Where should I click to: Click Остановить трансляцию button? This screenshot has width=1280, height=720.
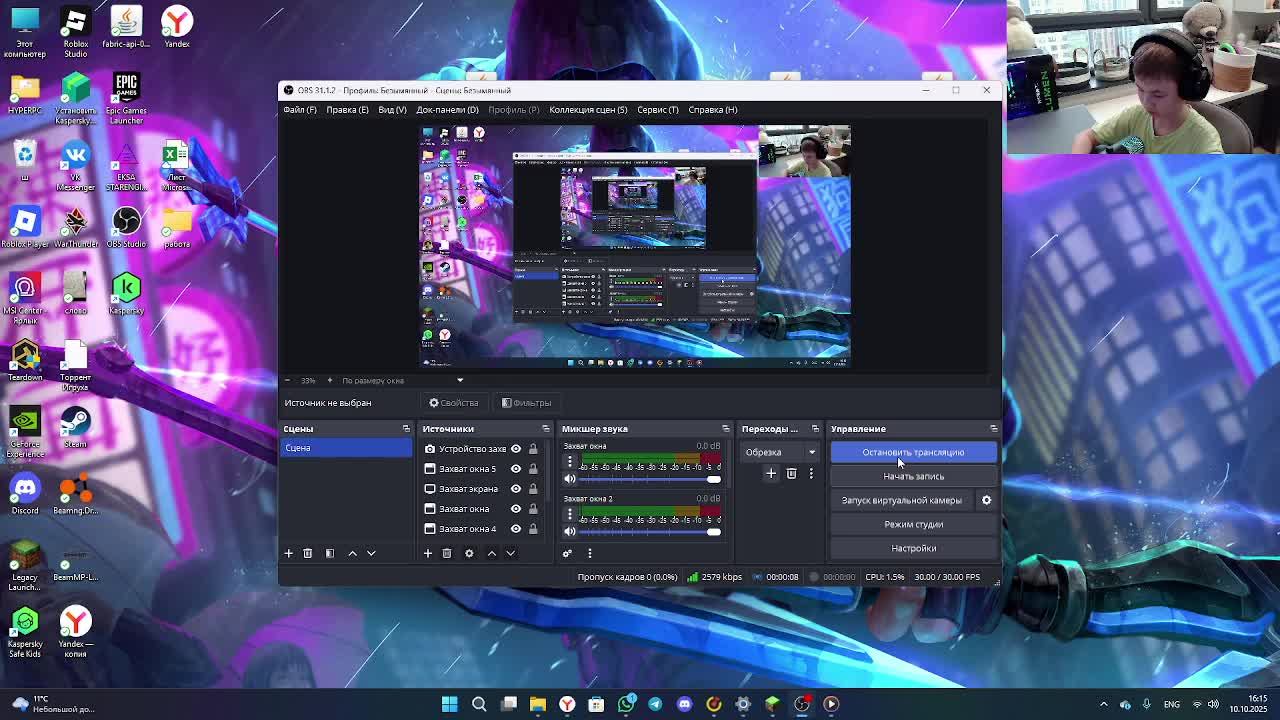(913, 452)
